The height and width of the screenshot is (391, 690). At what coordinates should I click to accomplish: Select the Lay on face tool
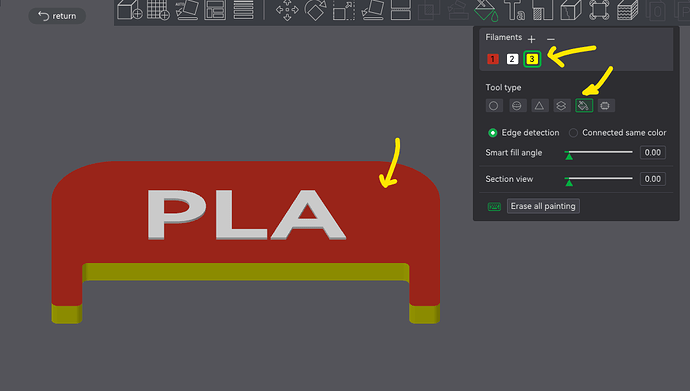click(x=372, y=10)
